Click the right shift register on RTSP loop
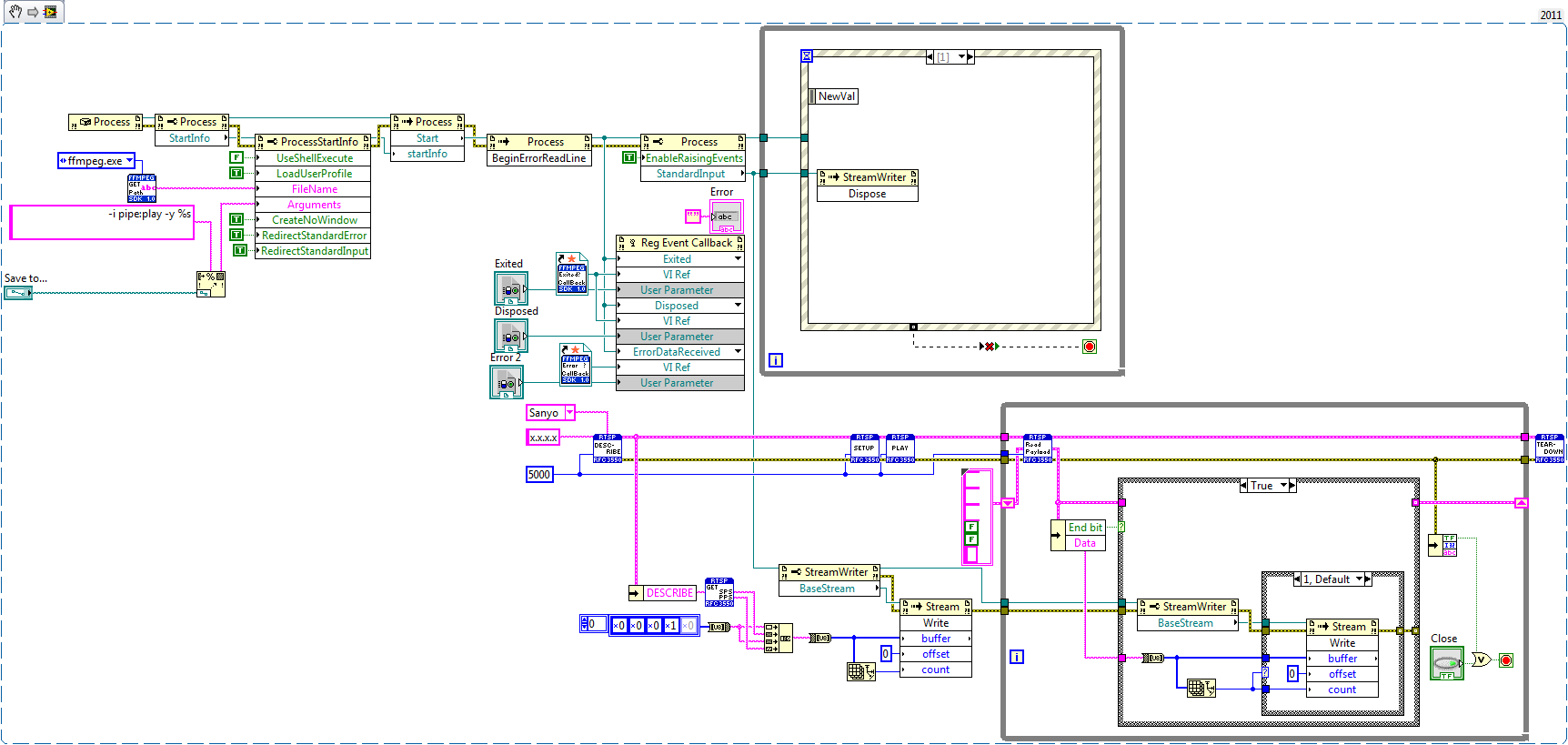 [1521, 503]
